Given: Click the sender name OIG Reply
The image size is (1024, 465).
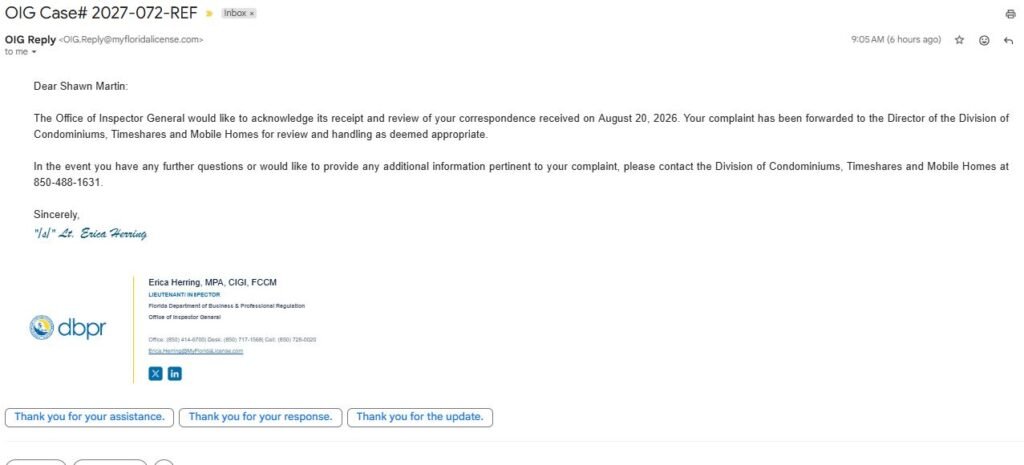Looking at the screenshot, I should [x=30, y=40].
